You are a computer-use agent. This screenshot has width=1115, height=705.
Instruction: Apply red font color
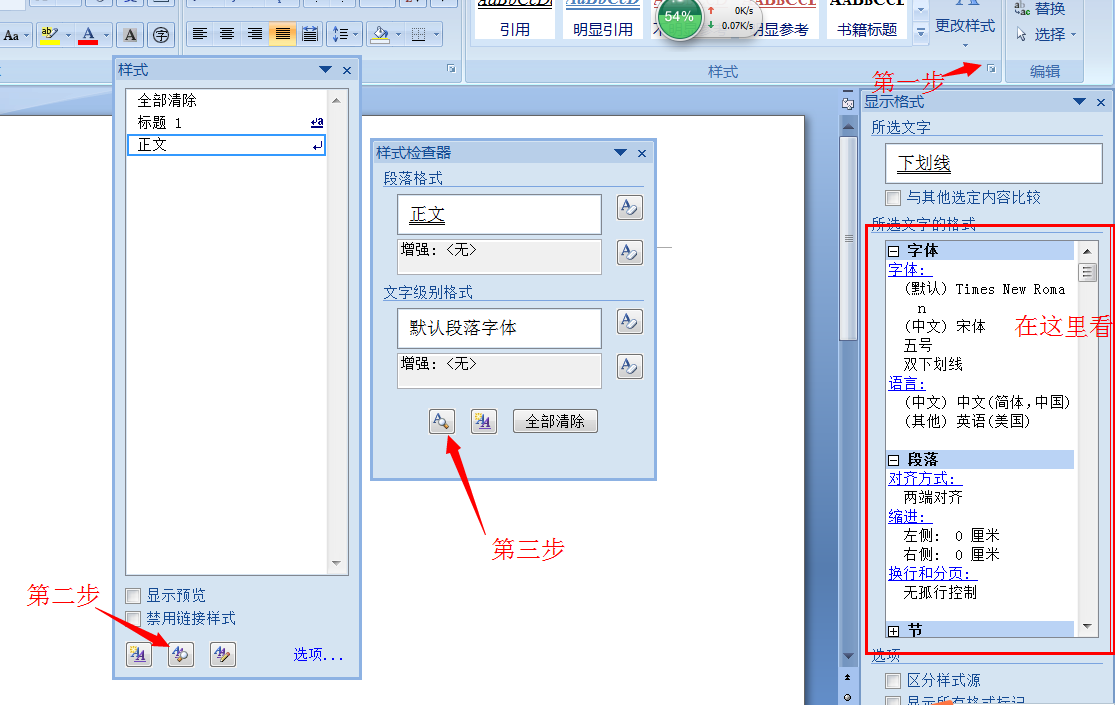click(88, 35)
